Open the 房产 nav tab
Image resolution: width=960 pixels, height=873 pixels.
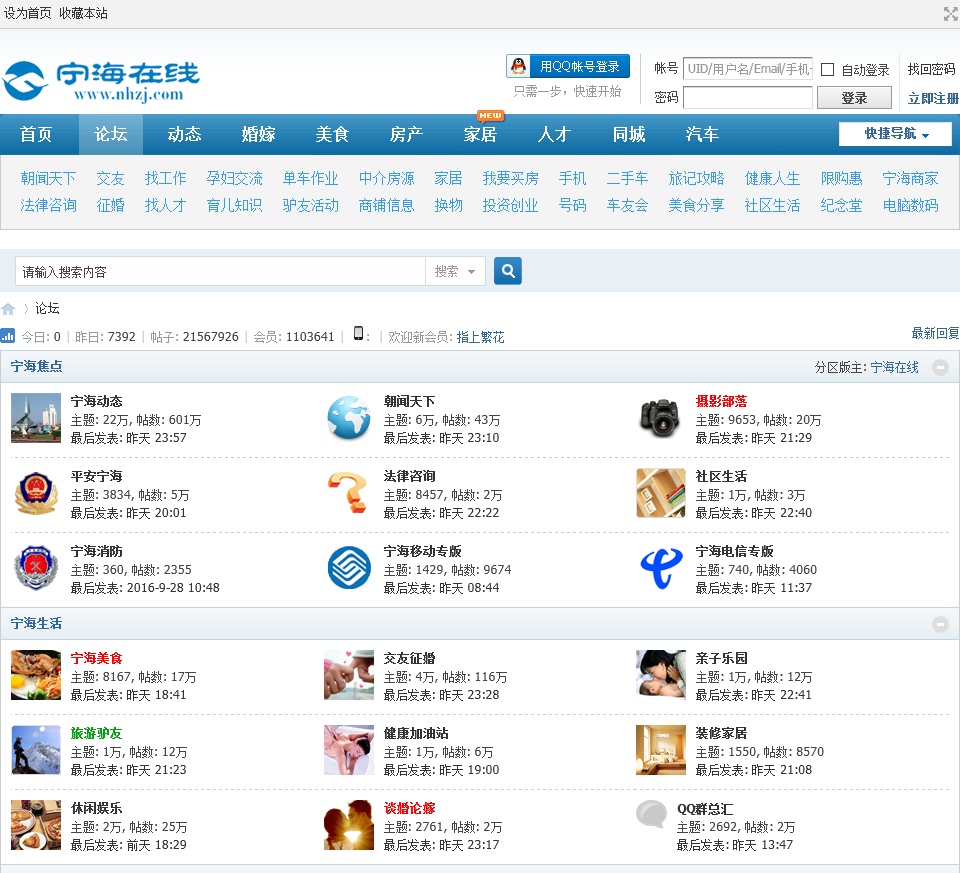(407, 135)
